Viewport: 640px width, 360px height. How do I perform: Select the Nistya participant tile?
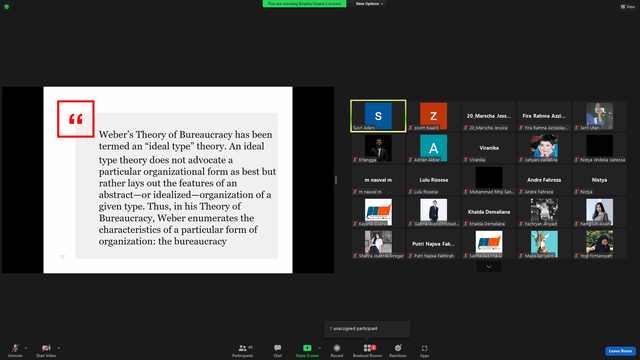click(600, 180)
